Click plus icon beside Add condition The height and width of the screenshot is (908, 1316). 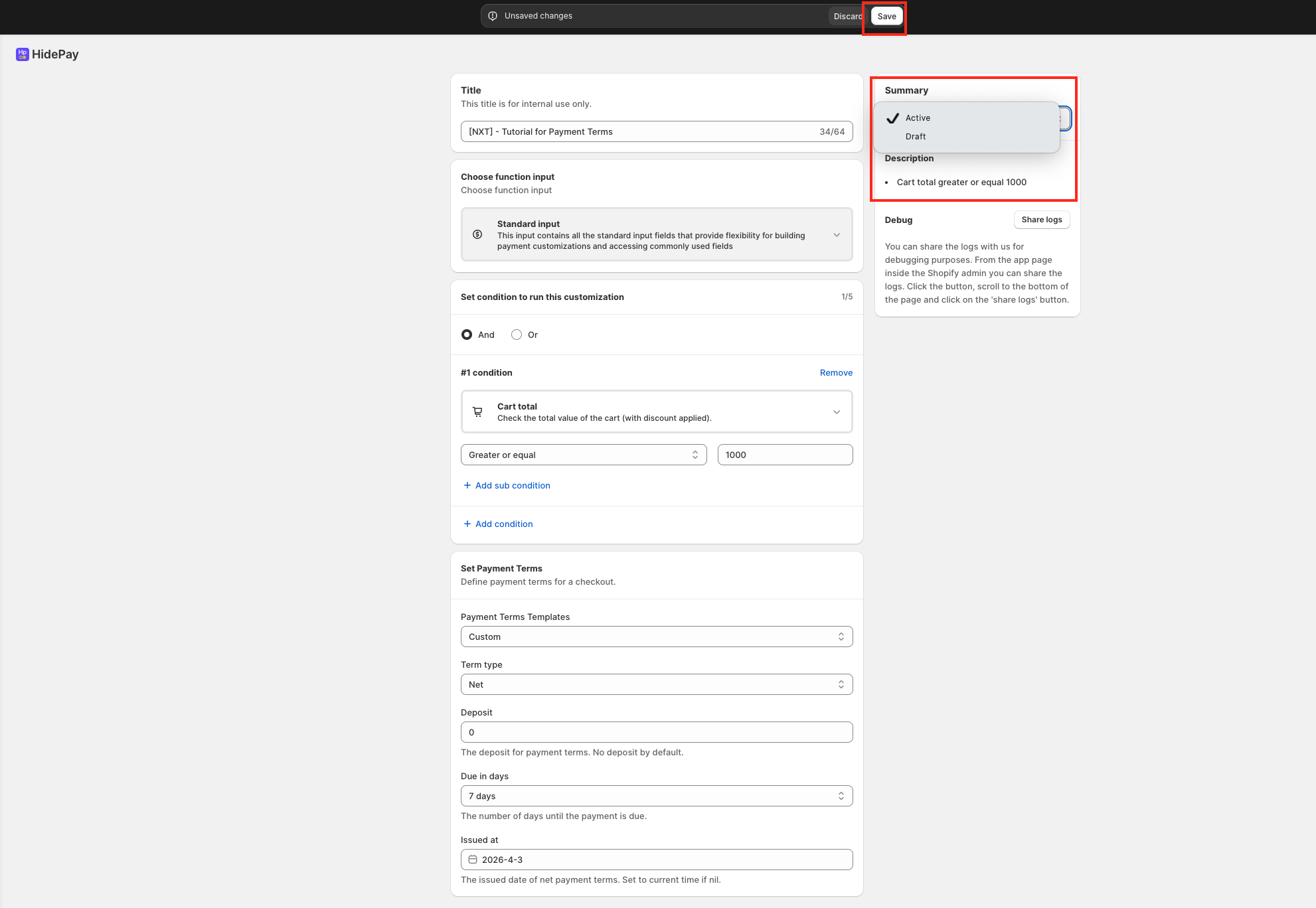[x=467, y=524]
